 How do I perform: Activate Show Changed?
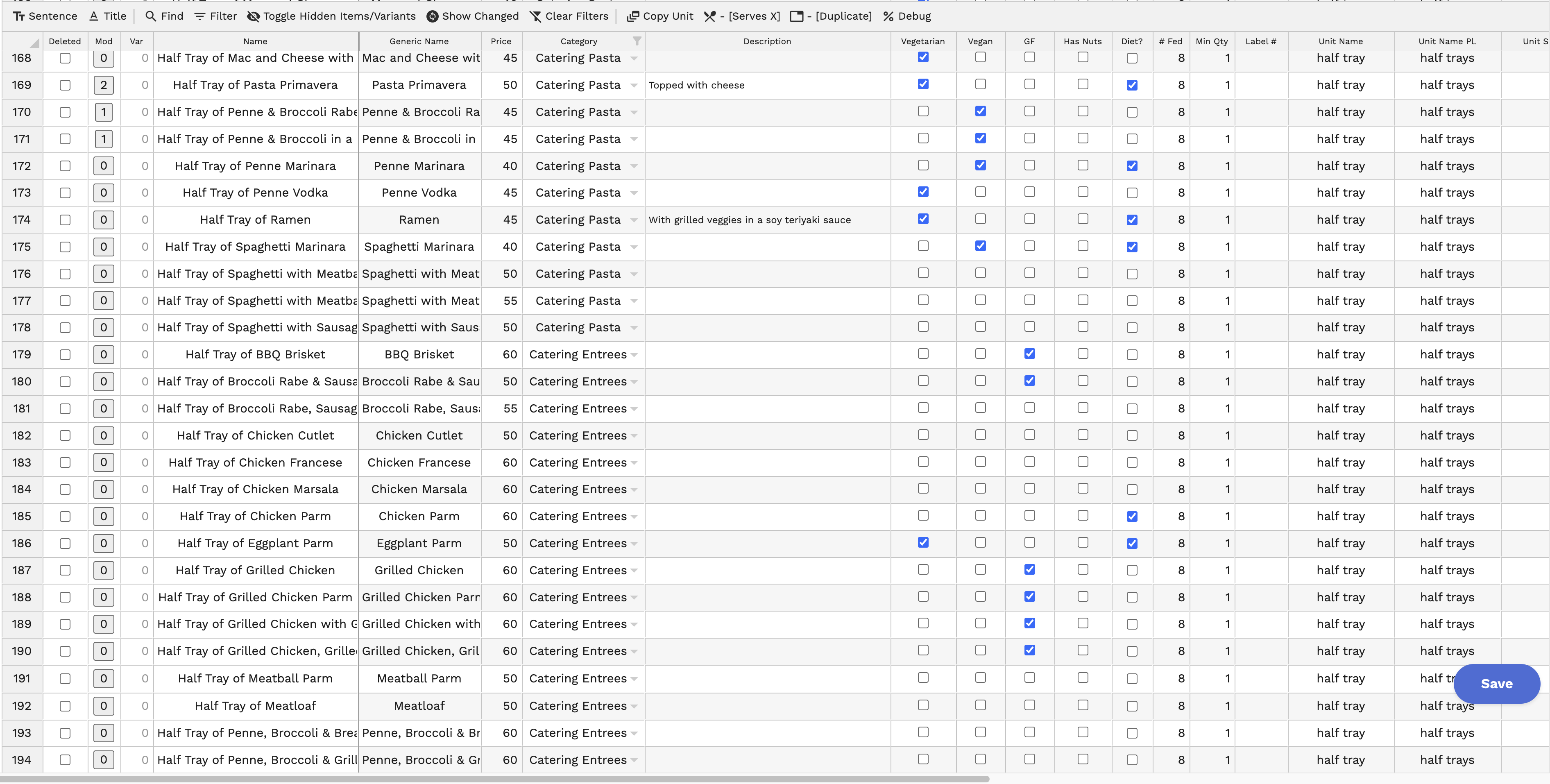coord(432,16)
